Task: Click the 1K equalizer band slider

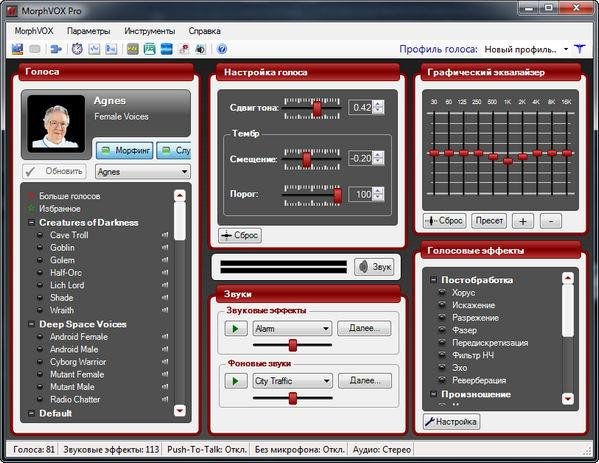Action: pos(507,161)
